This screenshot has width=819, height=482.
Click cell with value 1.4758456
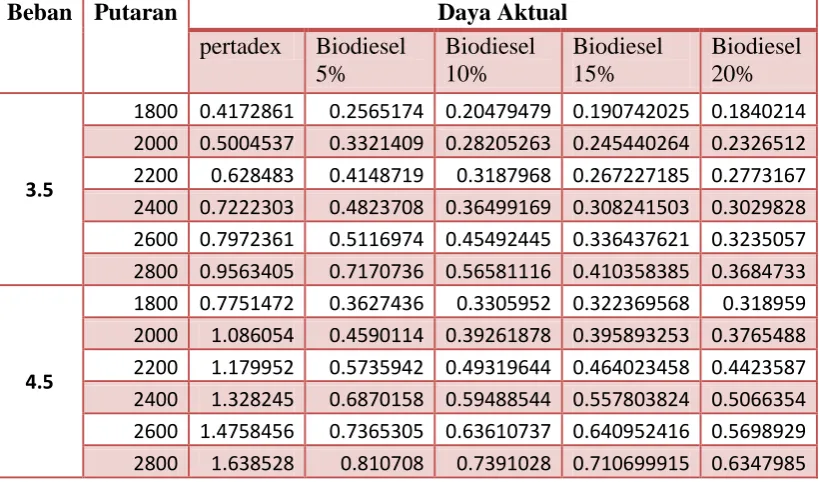tap(247, 430)
